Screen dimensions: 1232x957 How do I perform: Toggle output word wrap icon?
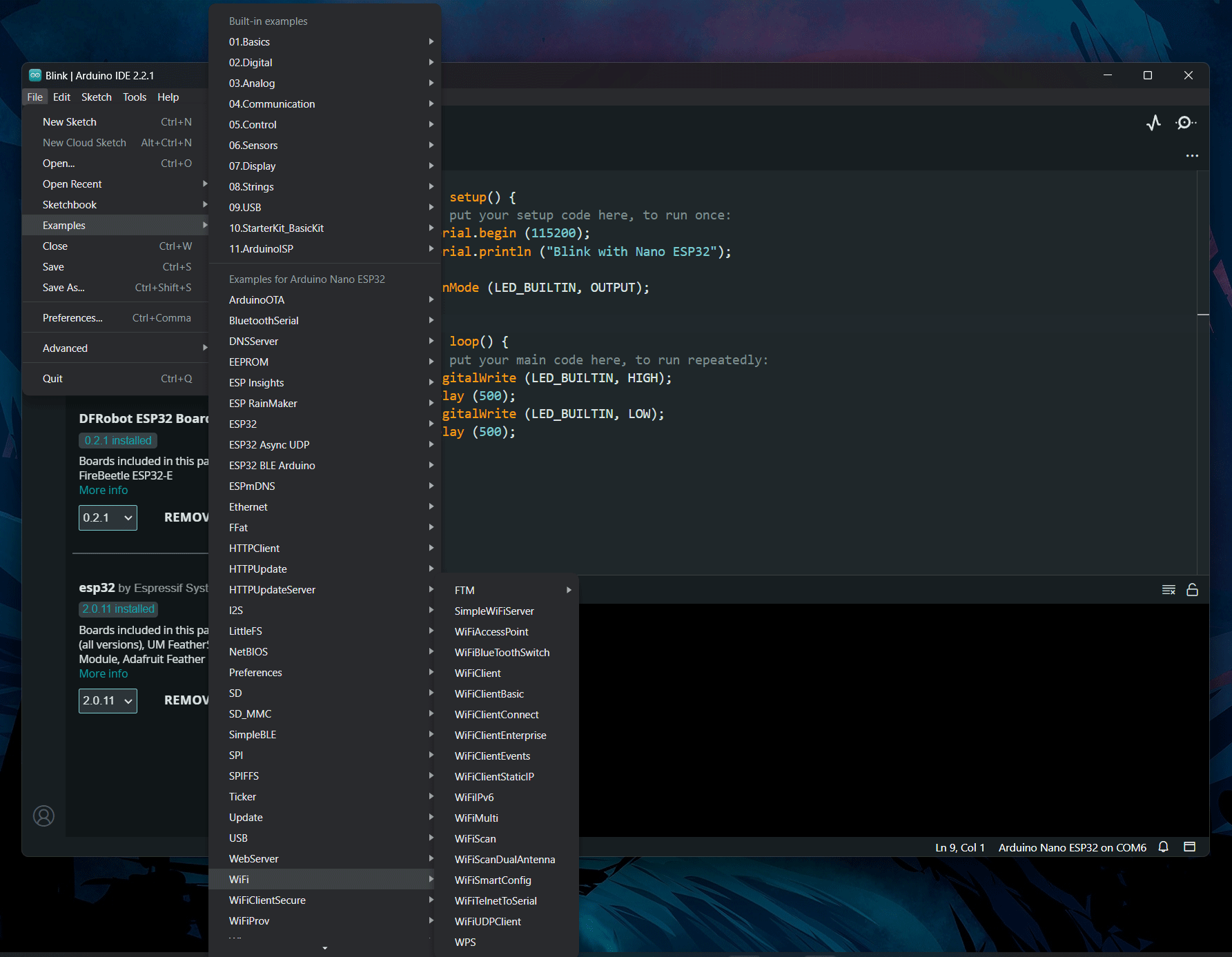click(x=1169, y=590)
